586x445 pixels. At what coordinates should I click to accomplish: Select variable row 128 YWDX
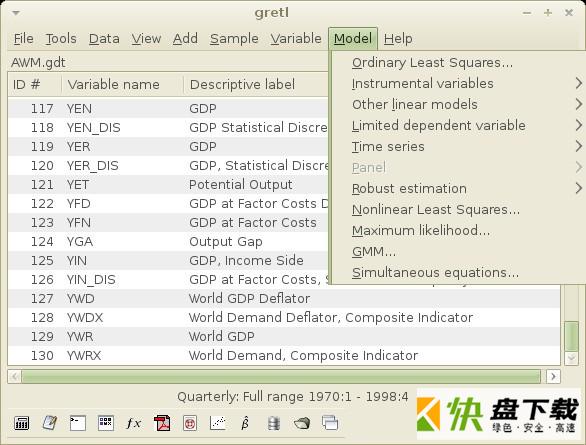(x=284, y=318)
